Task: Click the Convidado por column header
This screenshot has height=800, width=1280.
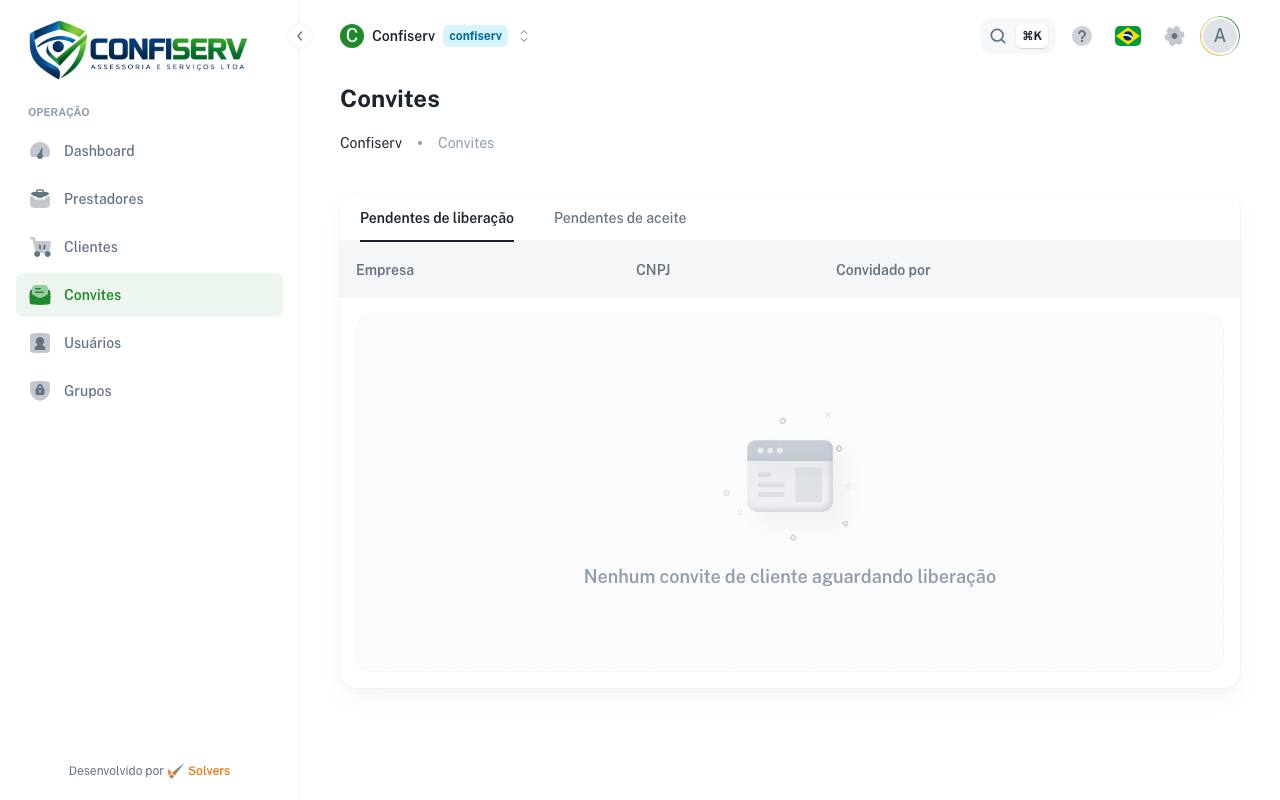Action: pyautogui.click(x=883, y=270)
